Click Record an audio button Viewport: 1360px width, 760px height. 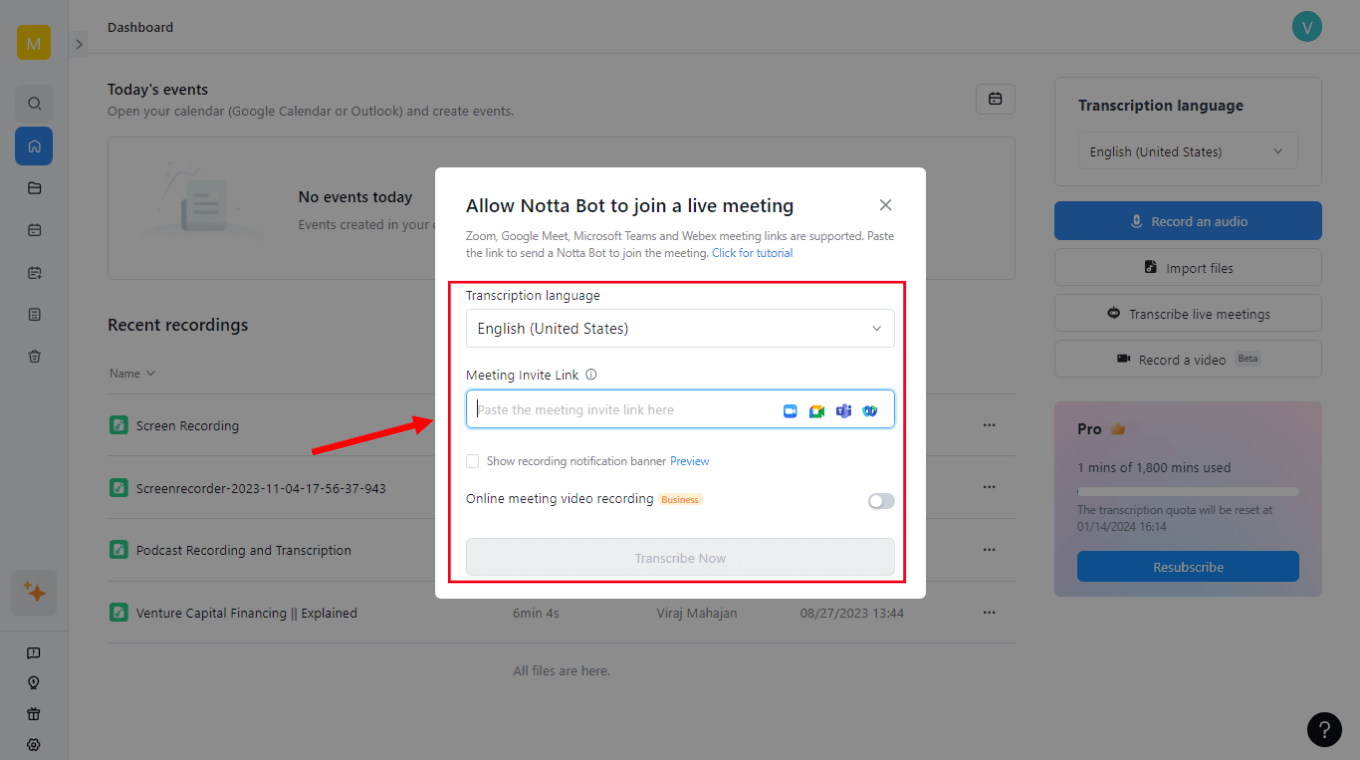click(x=1188, y=221)
